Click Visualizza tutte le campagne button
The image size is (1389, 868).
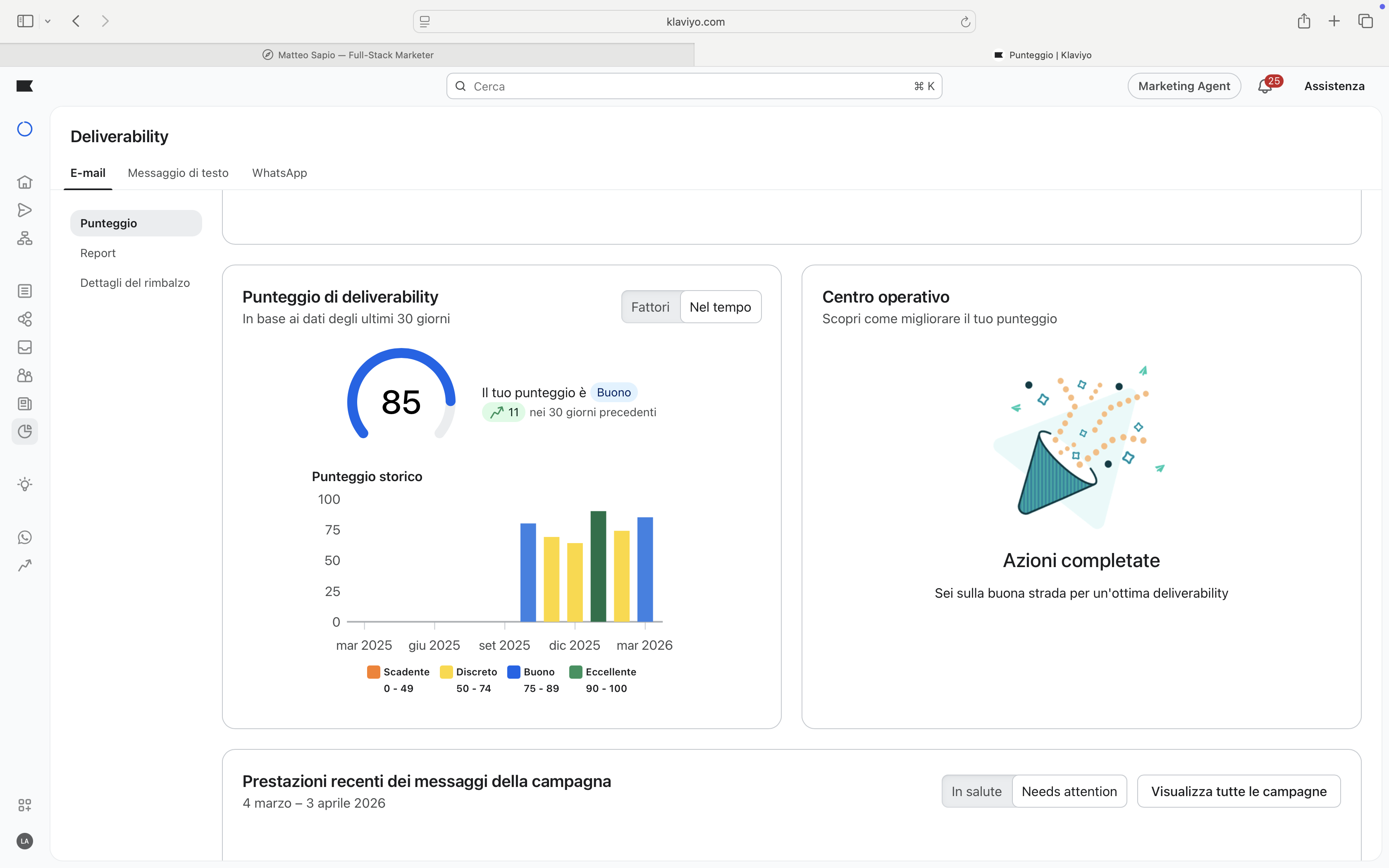[1239, 792]
